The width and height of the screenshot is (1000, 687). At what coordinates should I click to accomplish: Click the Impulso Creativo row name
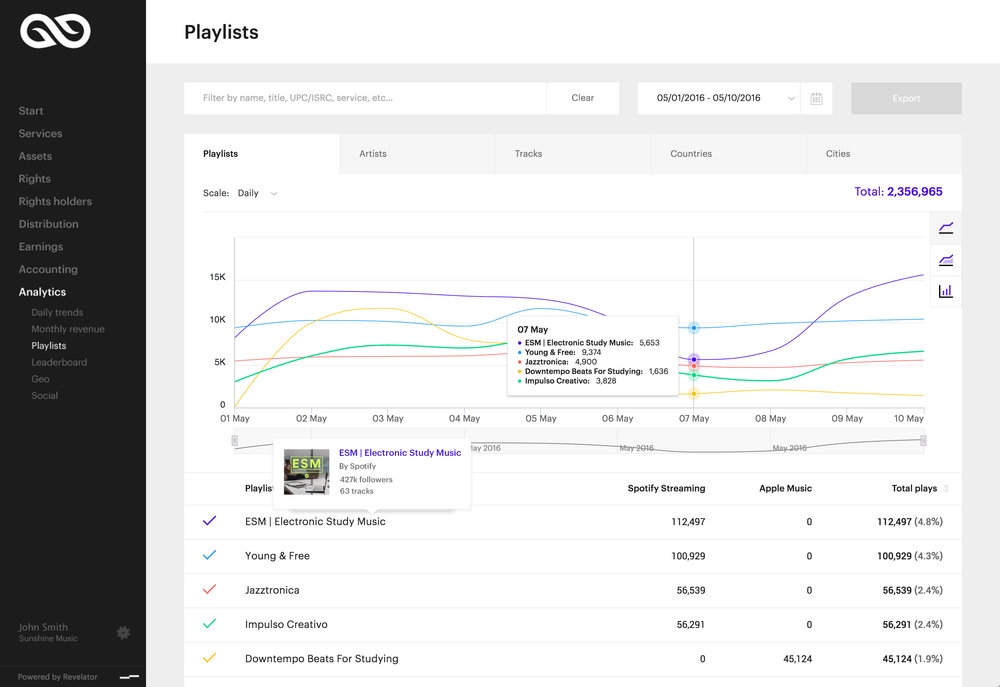pos(286,624)
